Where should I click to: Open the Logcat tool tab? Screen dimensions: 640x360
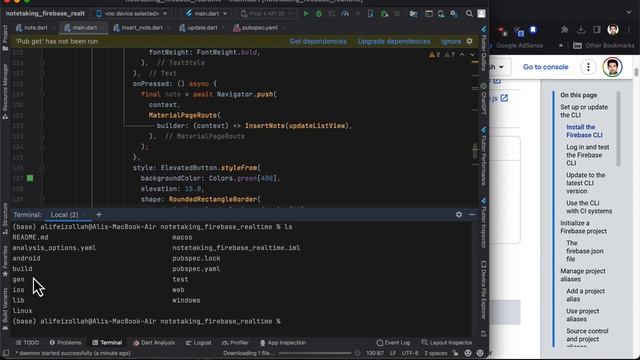pos(198,343)
